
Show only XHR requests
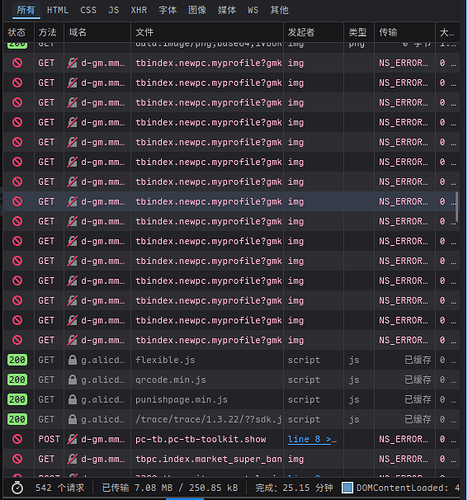coord(139,10)
